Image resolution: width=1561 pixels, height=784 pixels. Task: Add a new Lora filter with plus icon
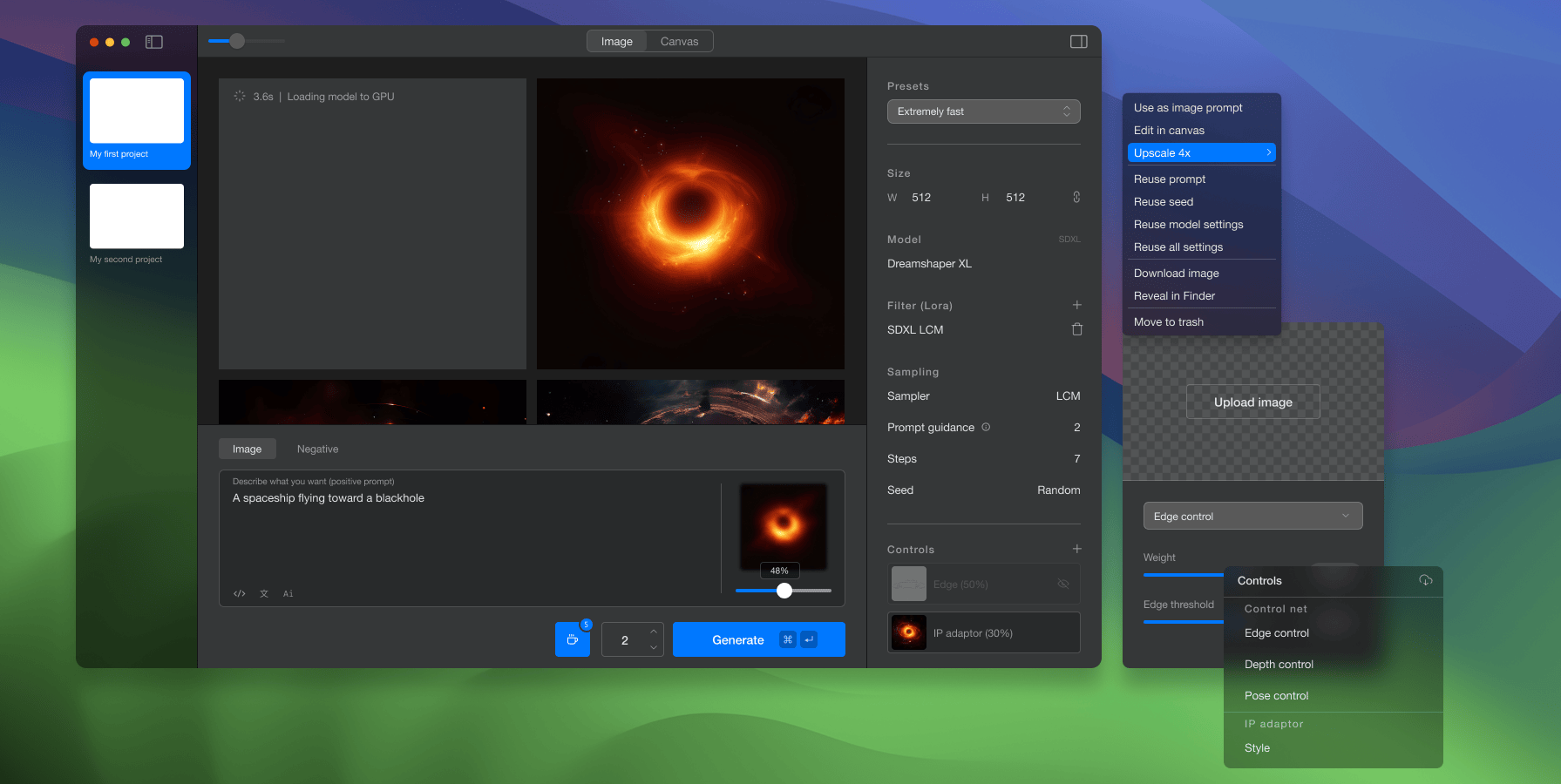1077,305
